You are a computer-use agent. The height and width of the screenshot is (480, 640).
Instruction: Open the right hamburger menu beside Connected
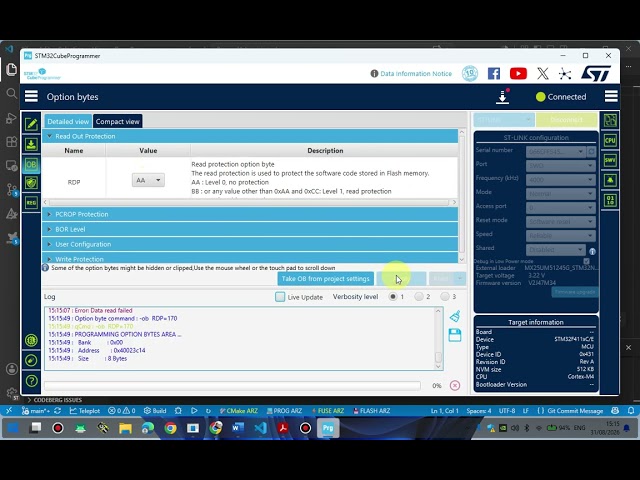(x=611, y=96)
